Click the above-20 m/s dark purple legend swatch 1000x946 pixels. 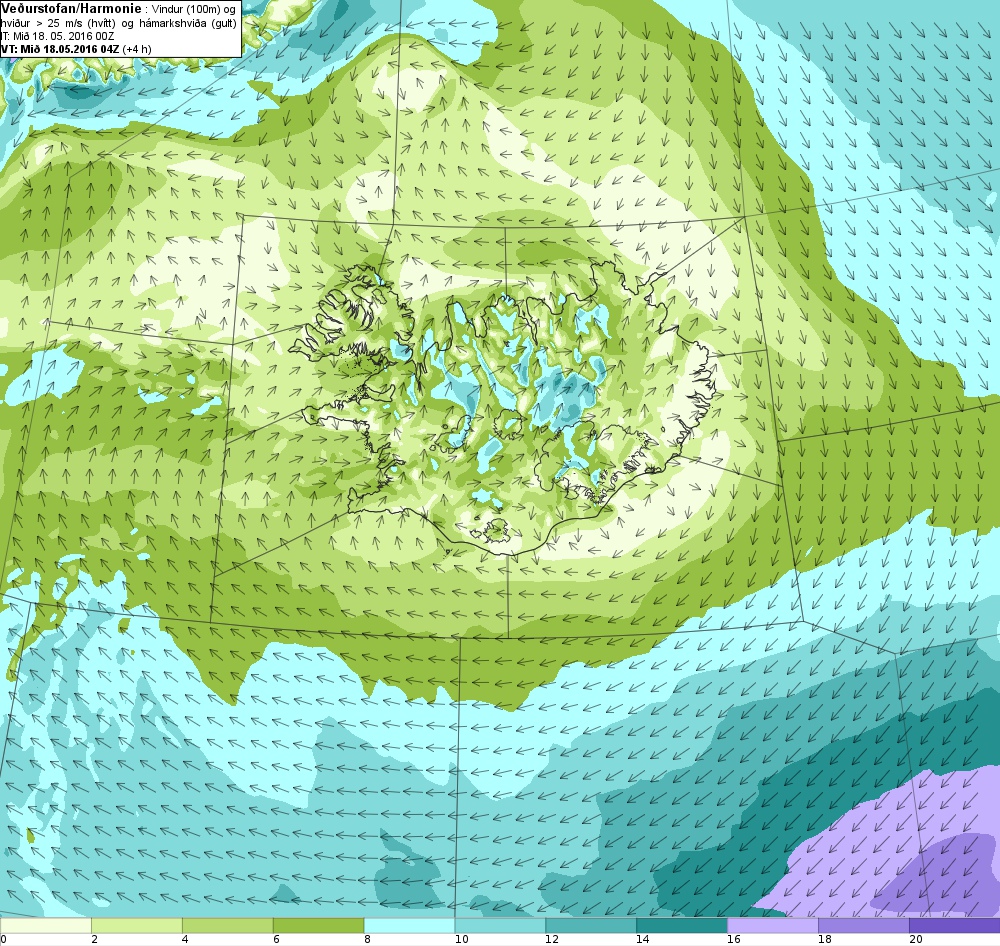pyautogui.click(x=955, y=925)
